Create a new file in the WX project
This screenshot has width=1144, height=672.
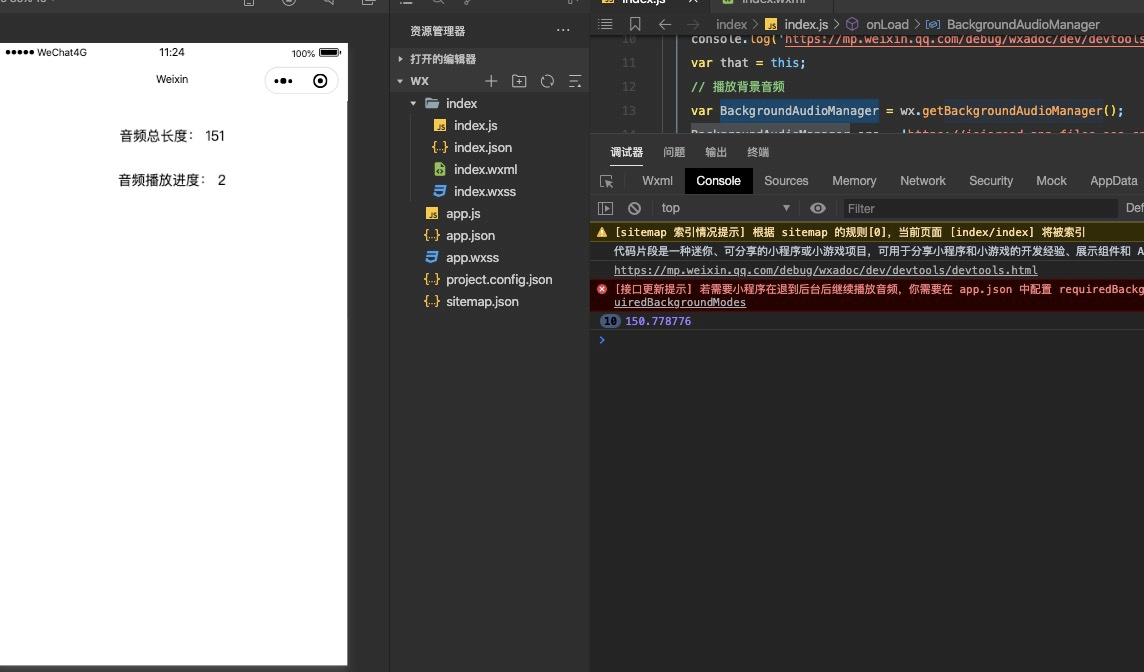click(491, 81)
